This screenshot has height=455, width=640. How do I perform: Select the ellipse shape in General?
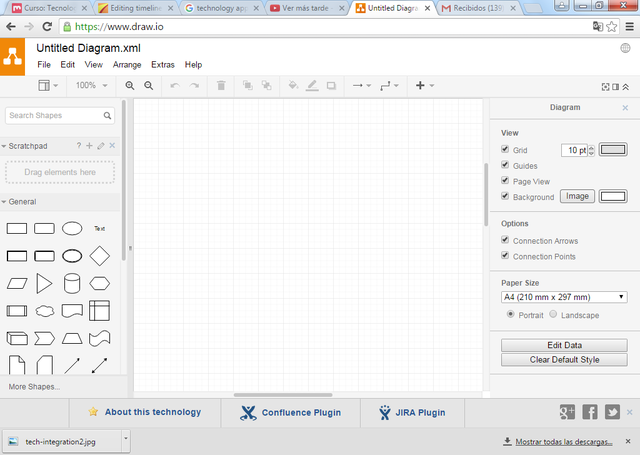(72, 229)
